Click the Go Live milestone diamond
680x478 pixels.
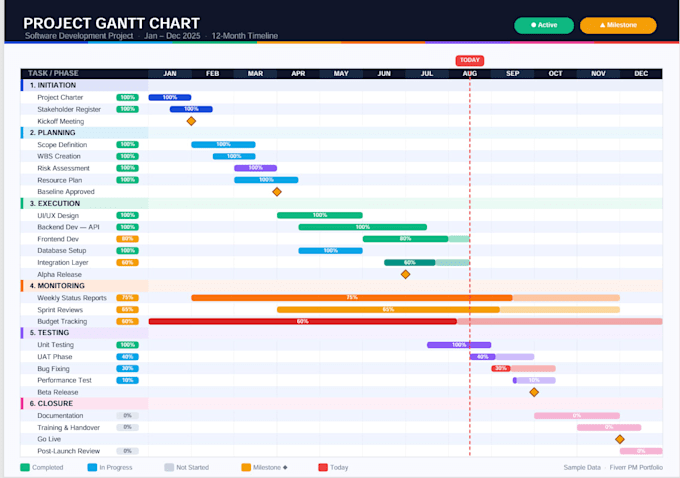[x=620, y=439]
